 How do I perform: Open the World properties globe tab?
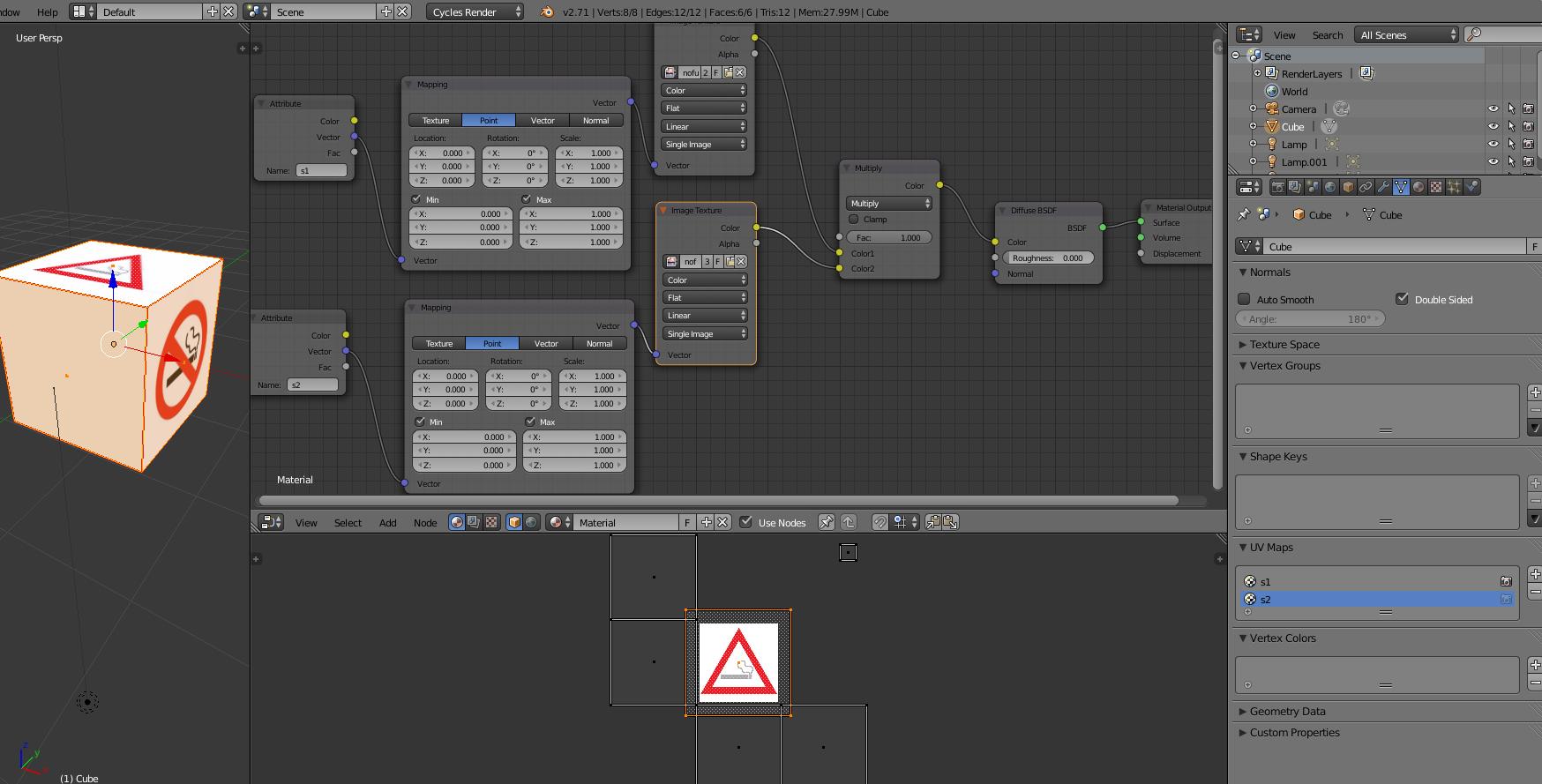pyautogui.click(x=1330, y=187)
